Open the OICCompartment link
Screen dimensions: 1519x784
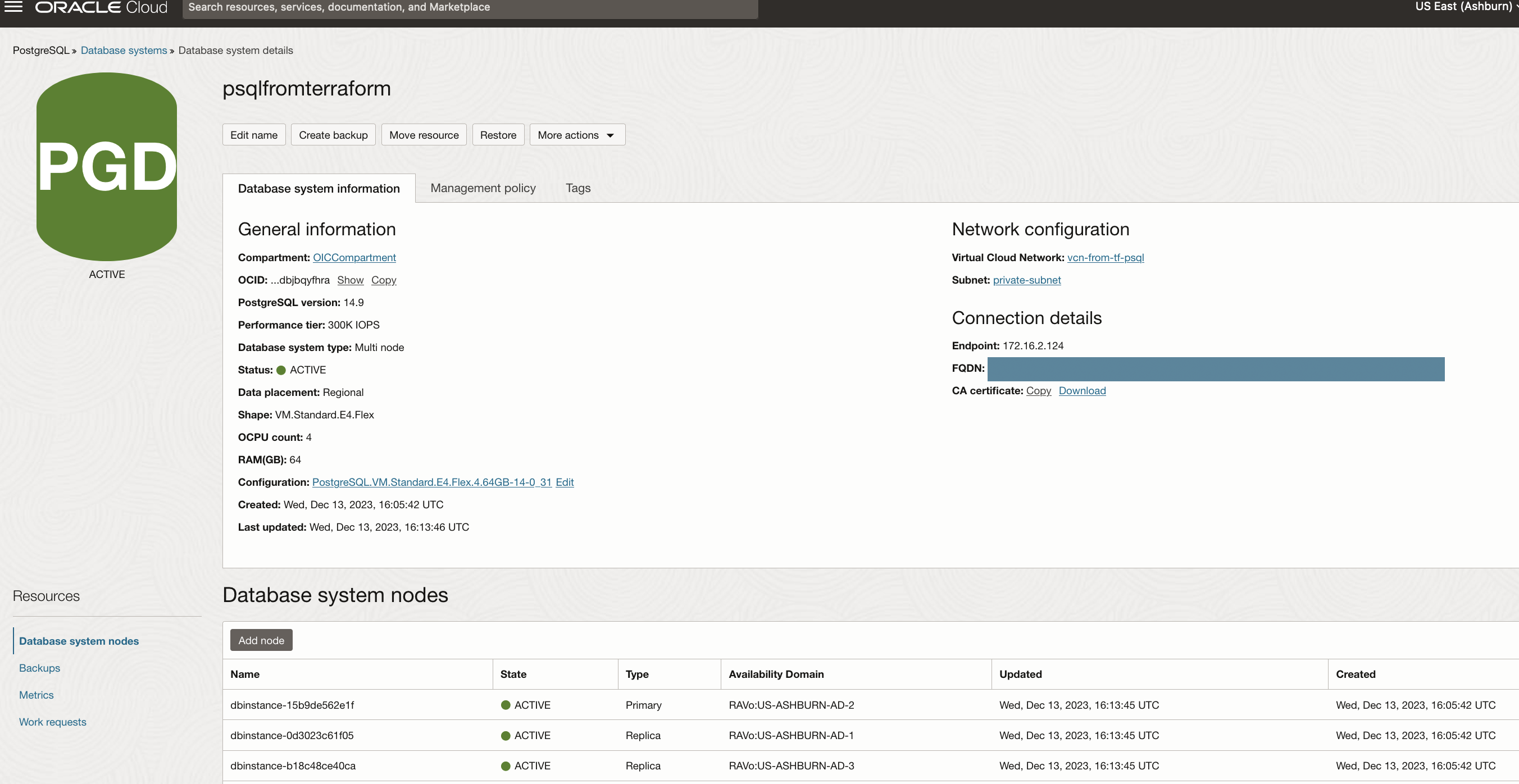click(x=354, y=258)
